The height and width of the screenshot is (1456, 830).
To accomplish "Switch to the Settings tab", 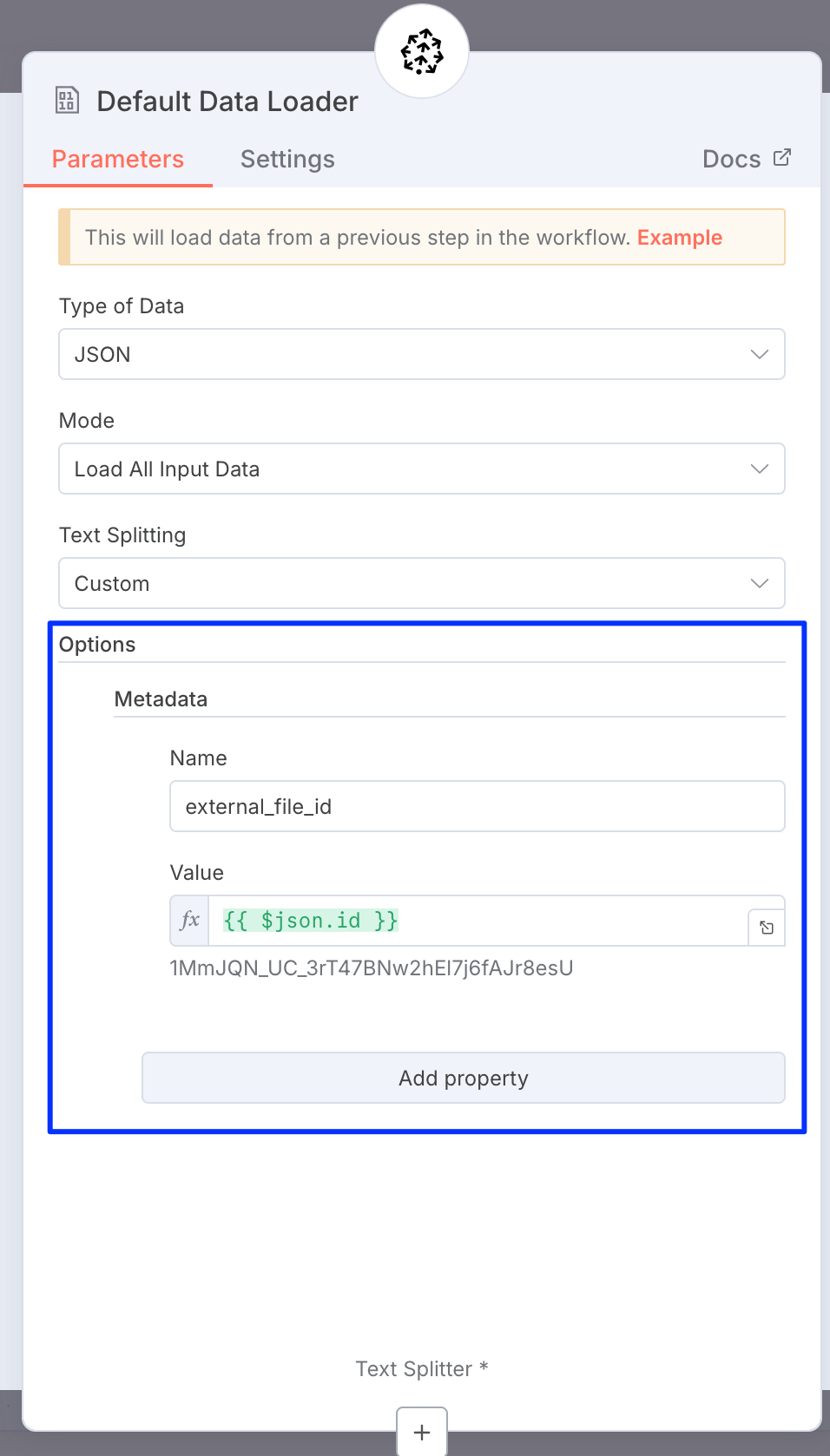I will (x=287, y=160).
